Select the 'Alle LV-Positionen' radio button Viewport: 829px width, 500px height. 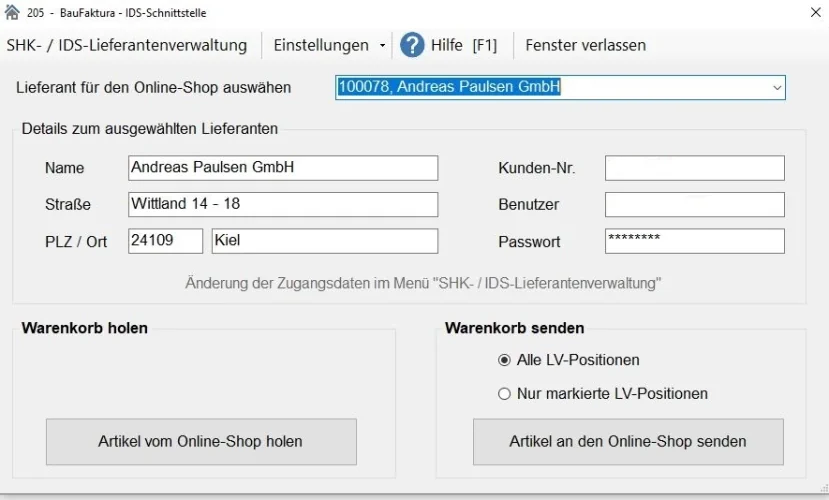coord(504,360)
